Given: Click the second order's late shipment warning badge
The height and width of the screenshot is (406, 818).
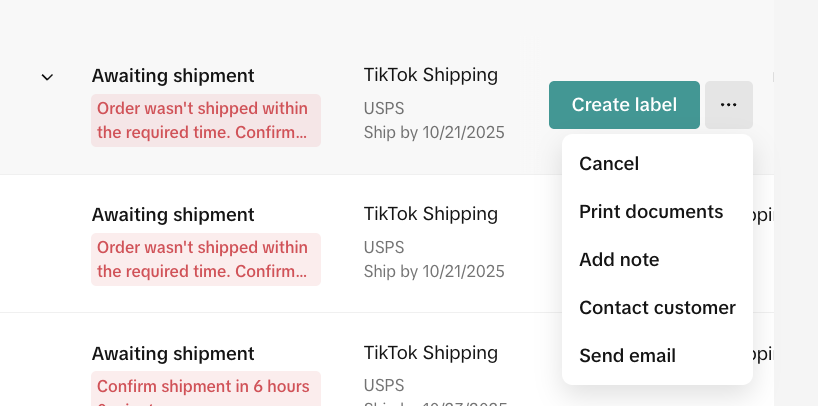Looking at the screenshot, I should [205, 259].
